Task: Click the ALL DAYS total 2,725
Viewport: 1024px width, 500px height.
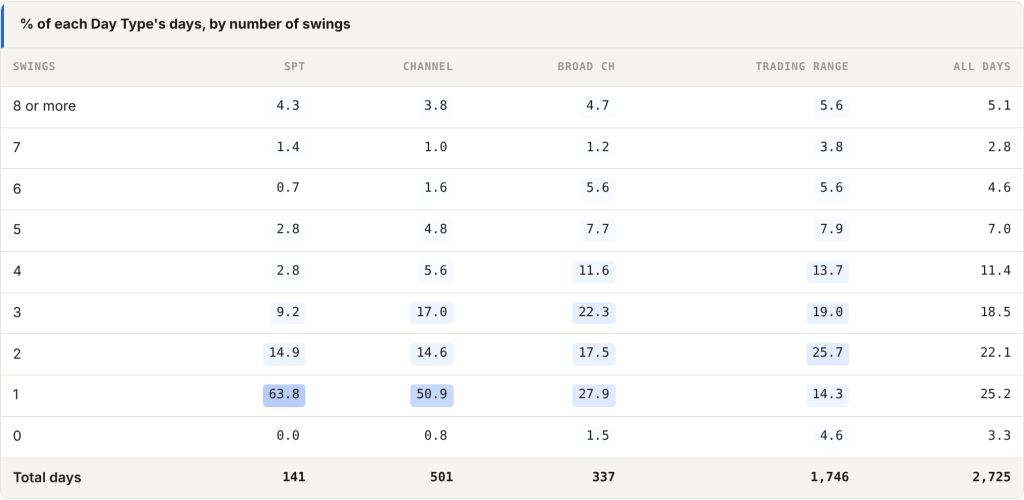Action: pos(991,477)
